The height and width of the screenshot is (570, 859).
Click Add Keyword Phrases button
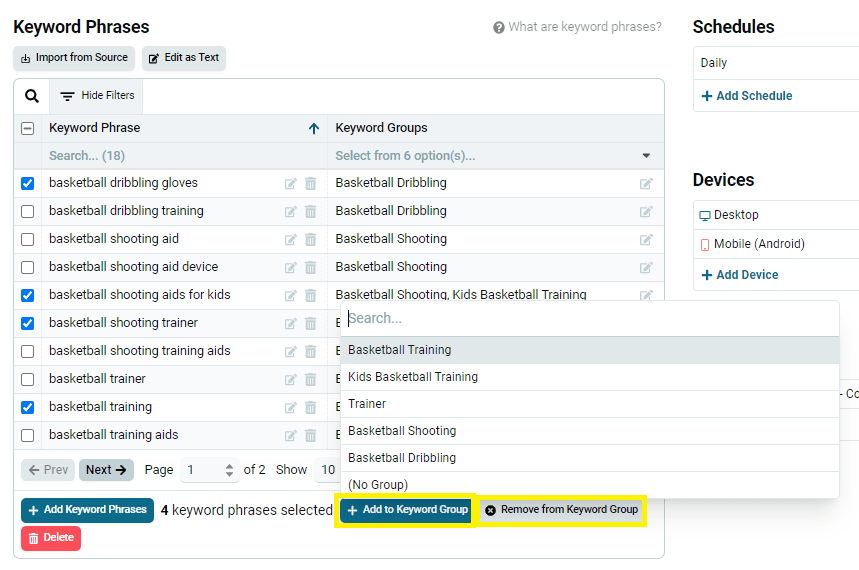pyautogui.click(x=88, y=510)
